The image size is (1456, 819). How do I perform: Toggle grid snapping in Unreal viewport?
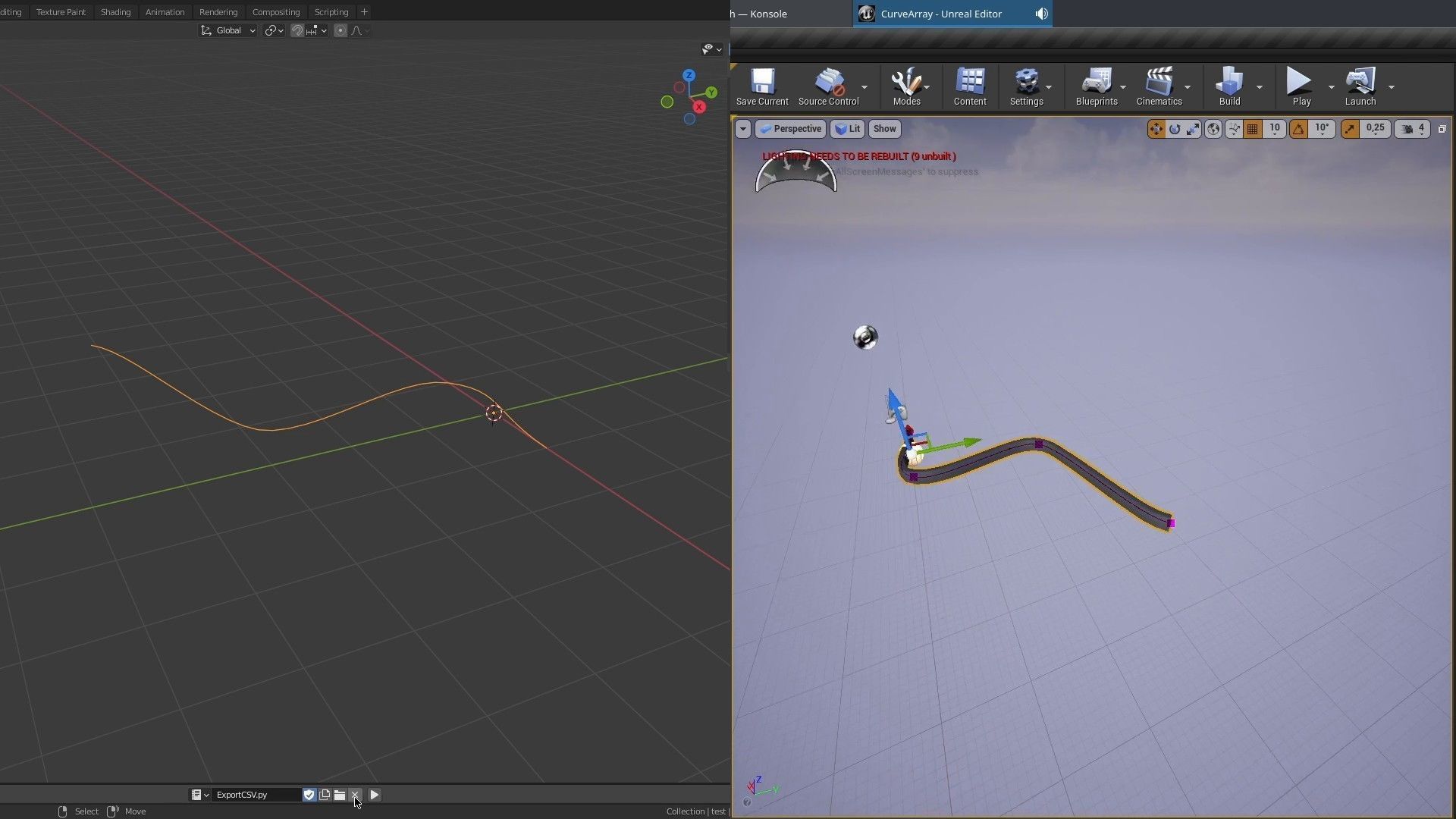[x=1251, y=128]
